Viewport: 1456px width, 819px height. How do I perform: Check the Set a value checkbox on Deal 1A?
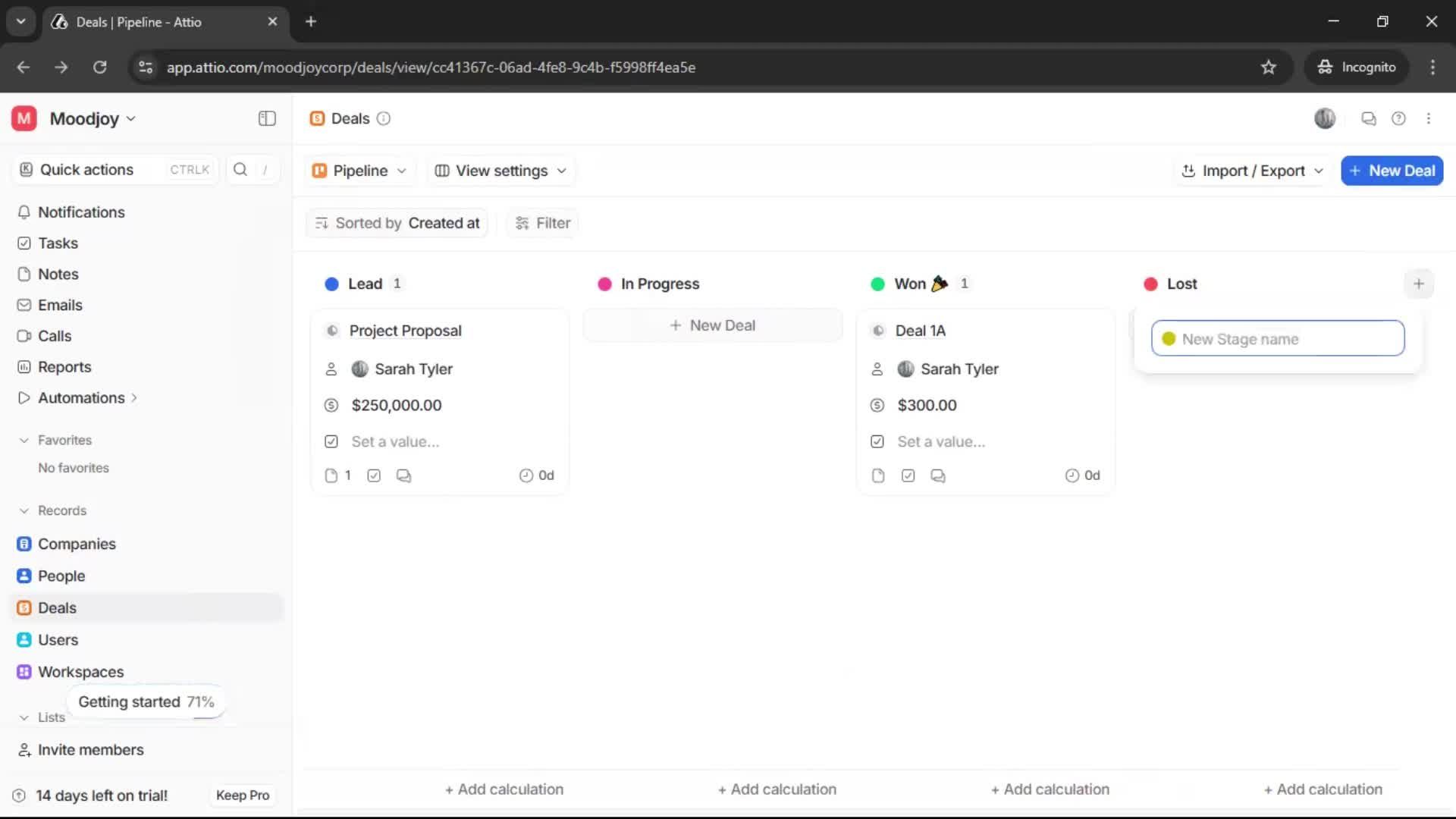click(877, 441)
